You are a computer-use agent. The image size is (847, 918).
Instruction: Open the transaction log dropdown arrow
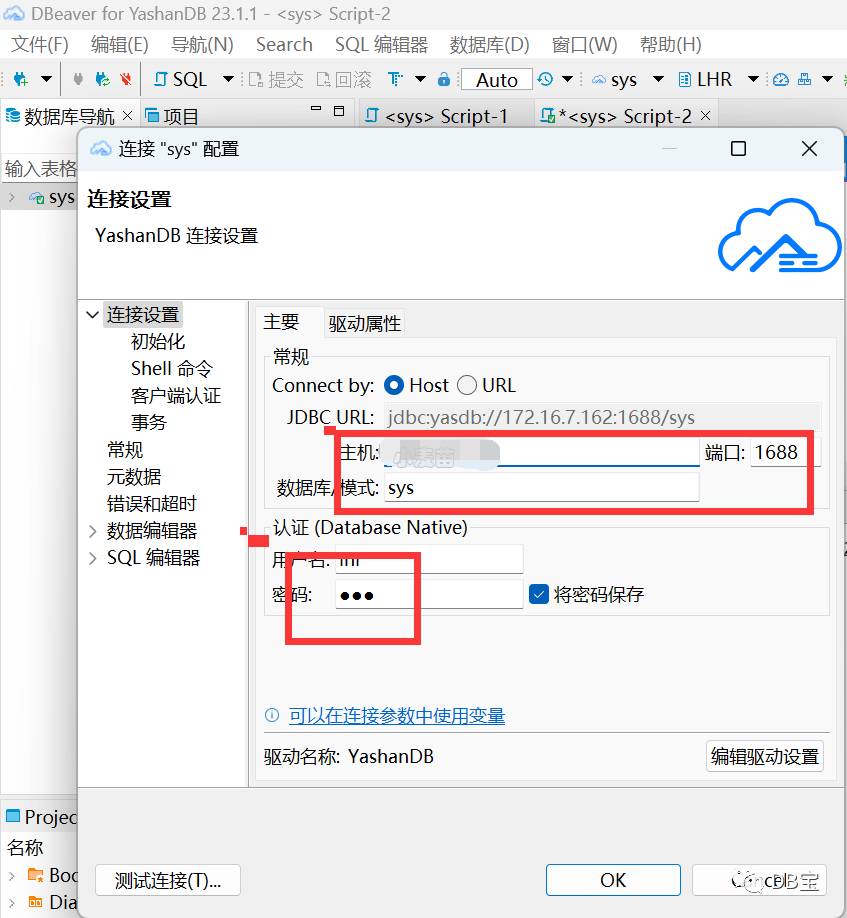point(567,79)
